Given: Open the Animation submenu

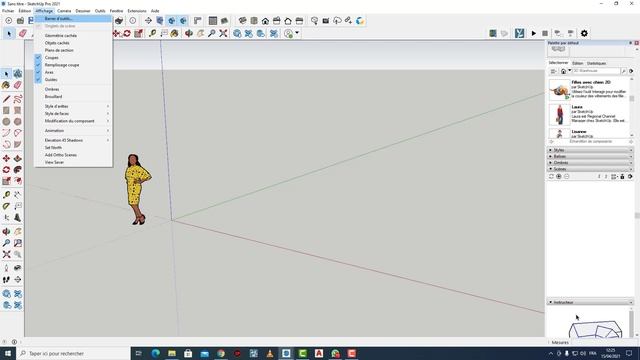Looking at the screenshot, I should [73, 131].
